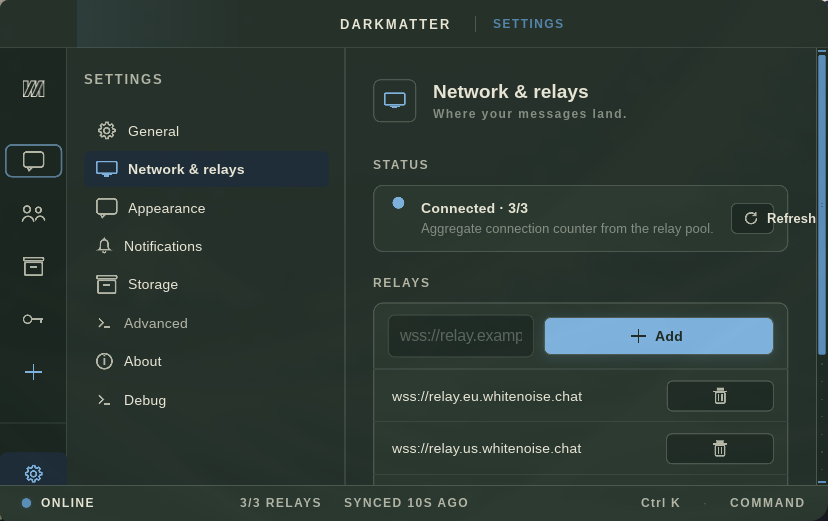
Task: Click the Darkmatter logo icon
Action: pyautogui.click(x=33, y=88)
